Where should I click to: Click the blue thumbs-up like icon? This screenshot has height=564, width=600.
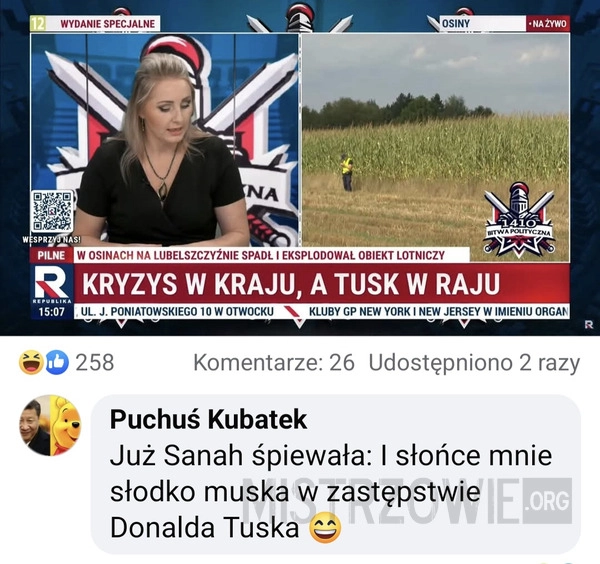coord(57,362)
